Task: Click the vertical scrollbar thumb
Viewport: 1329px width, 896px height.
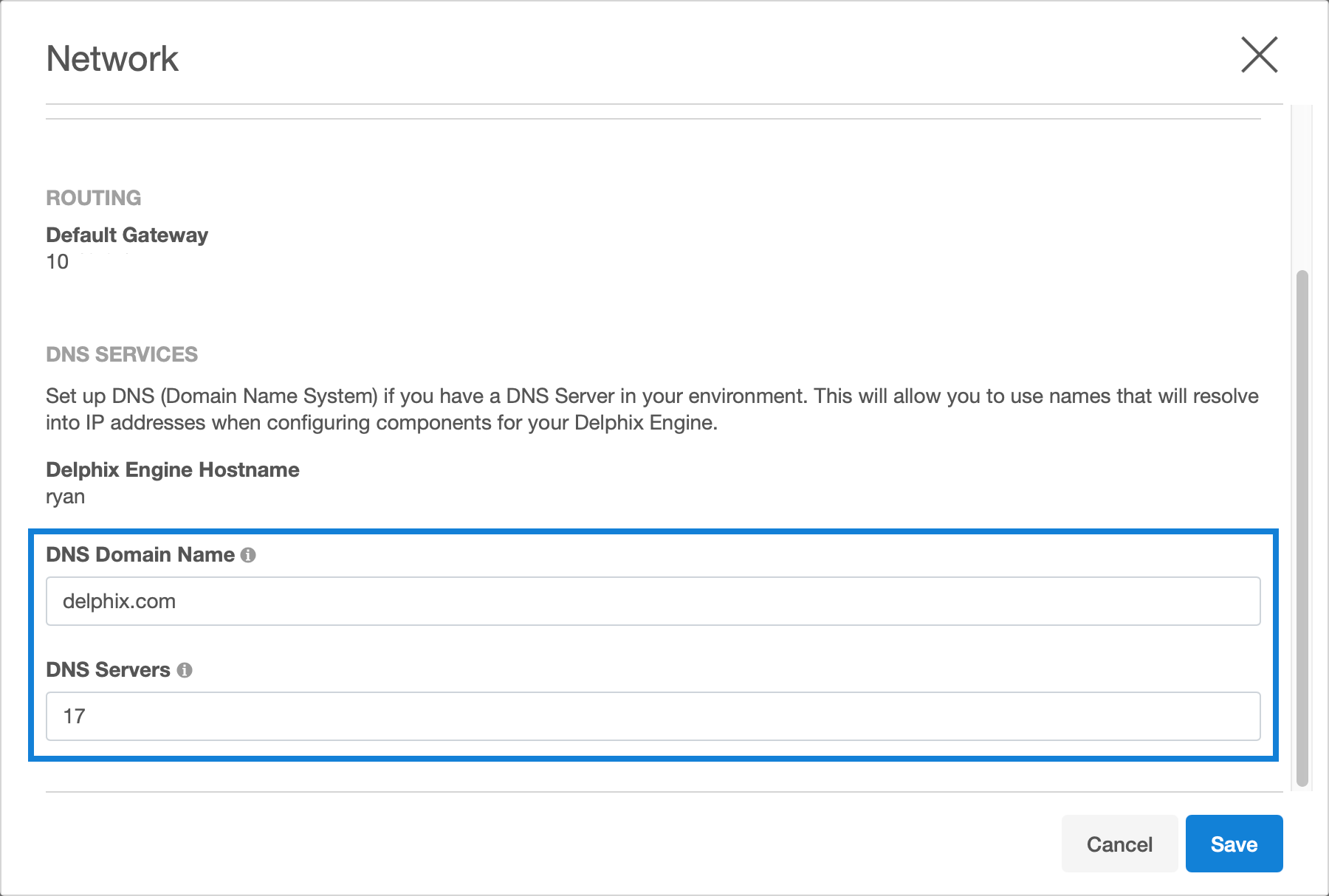Action: tap(1302, 528)
